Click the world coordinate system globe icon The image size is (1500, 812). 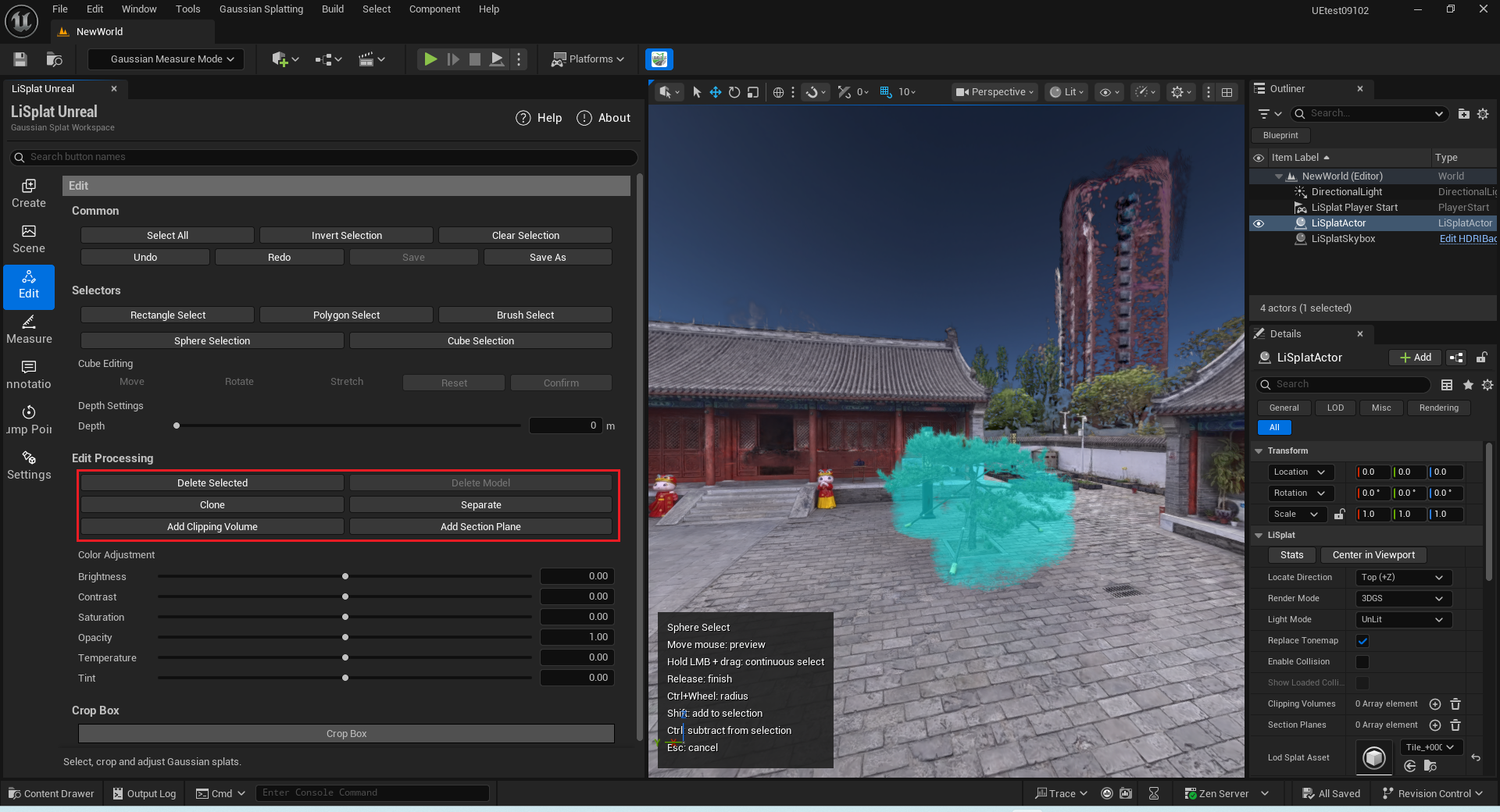point(778,92)
